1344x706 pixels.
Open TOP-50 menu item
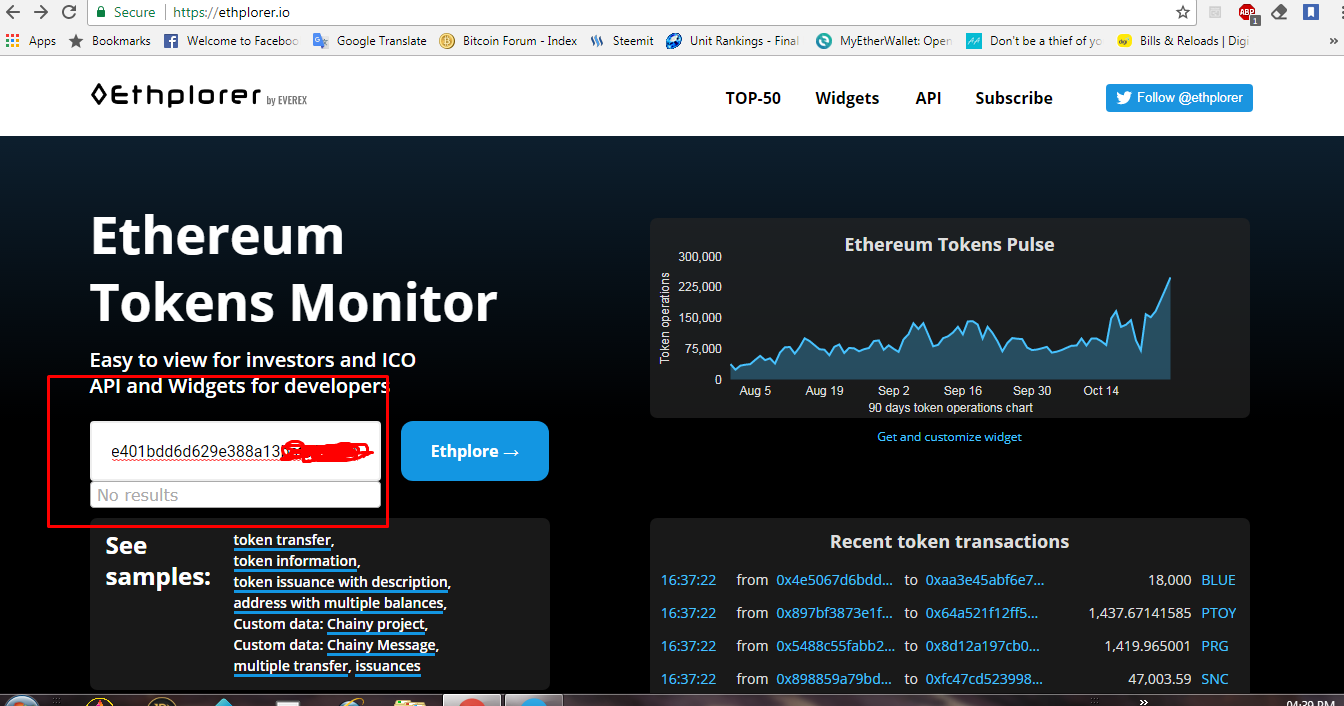(753, 98)
